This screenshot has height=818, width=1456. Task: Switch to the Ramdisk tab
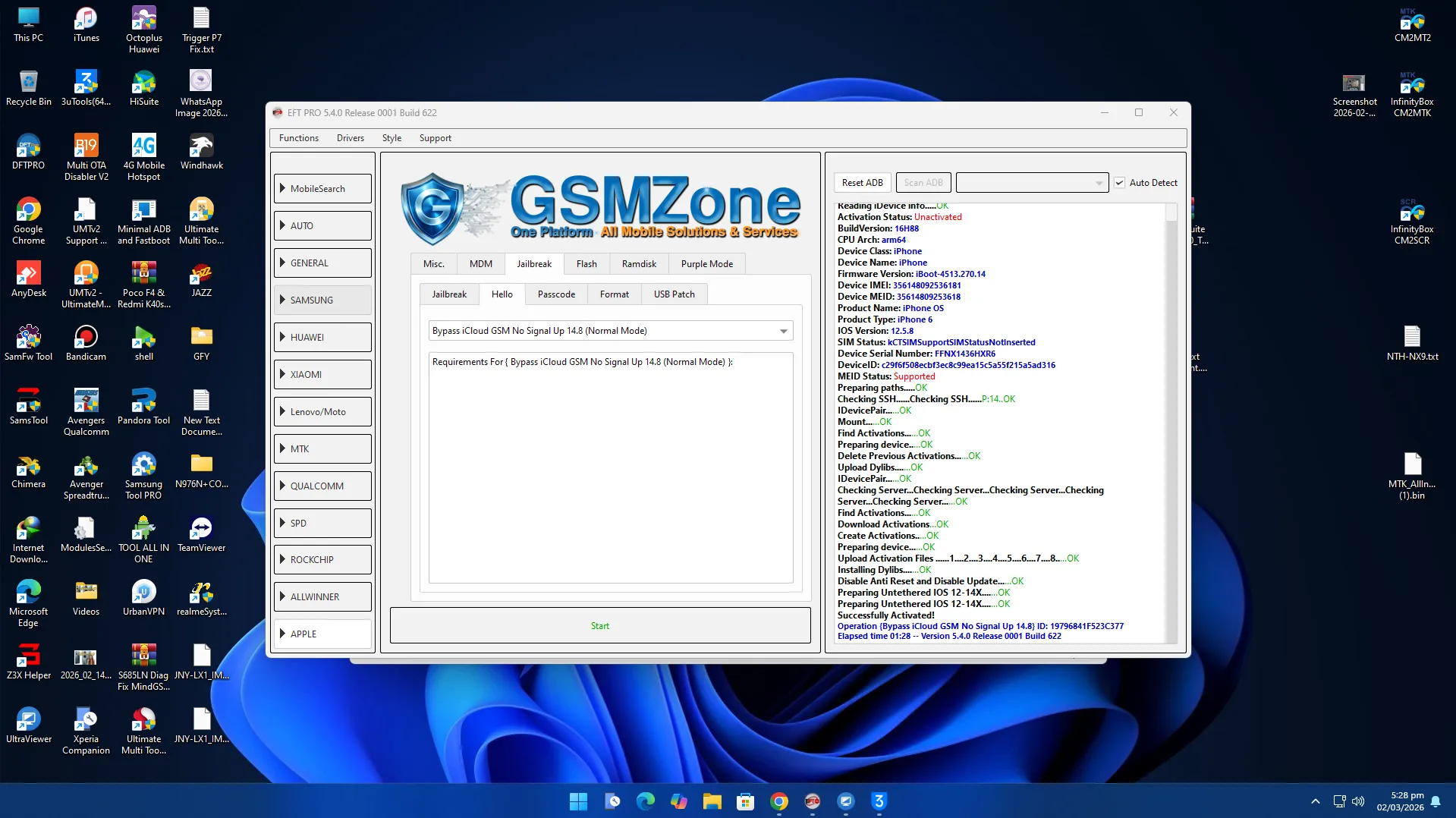(638, 264)
